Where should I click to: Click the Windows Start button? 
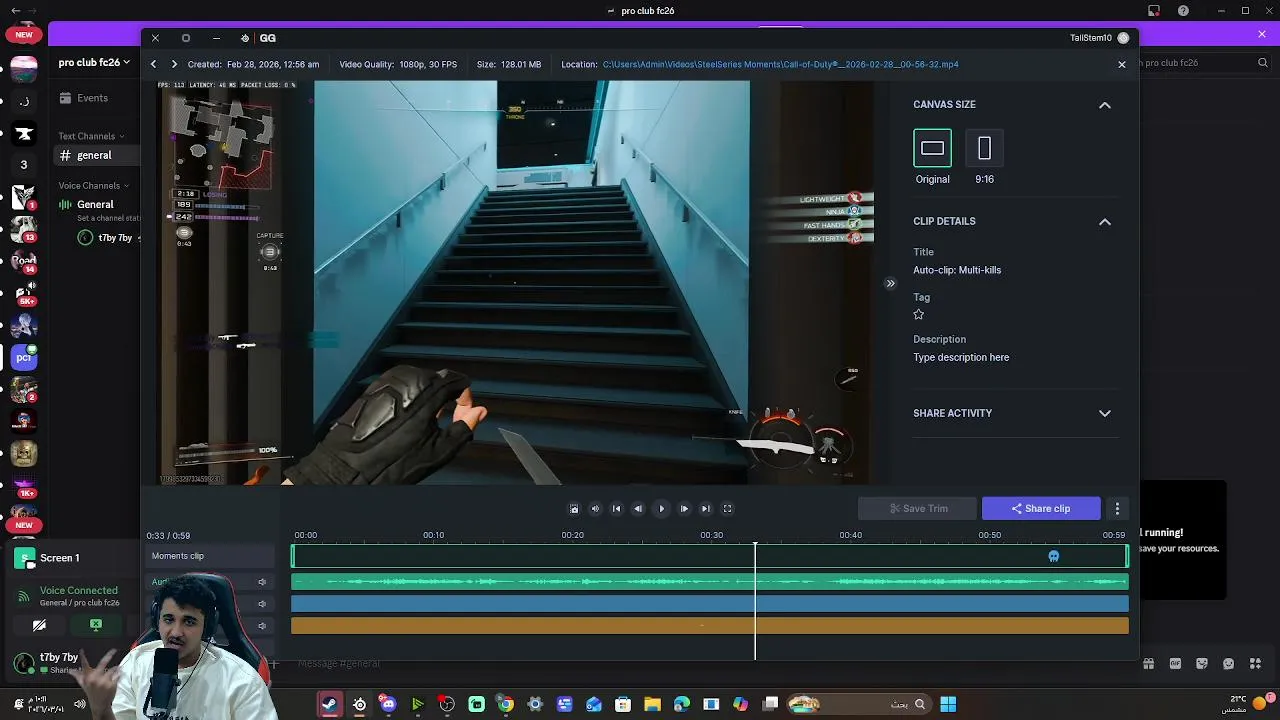[x=948, y=704]
